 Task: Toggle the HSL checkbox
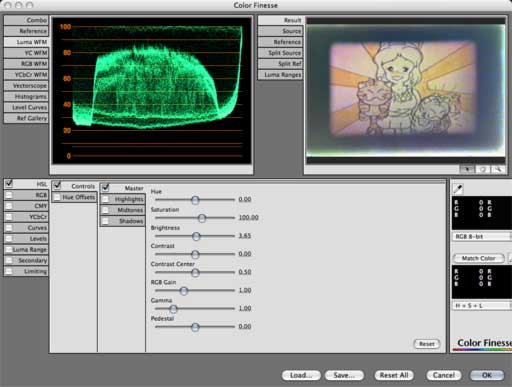pyautogui.click(x=9, y=183)
